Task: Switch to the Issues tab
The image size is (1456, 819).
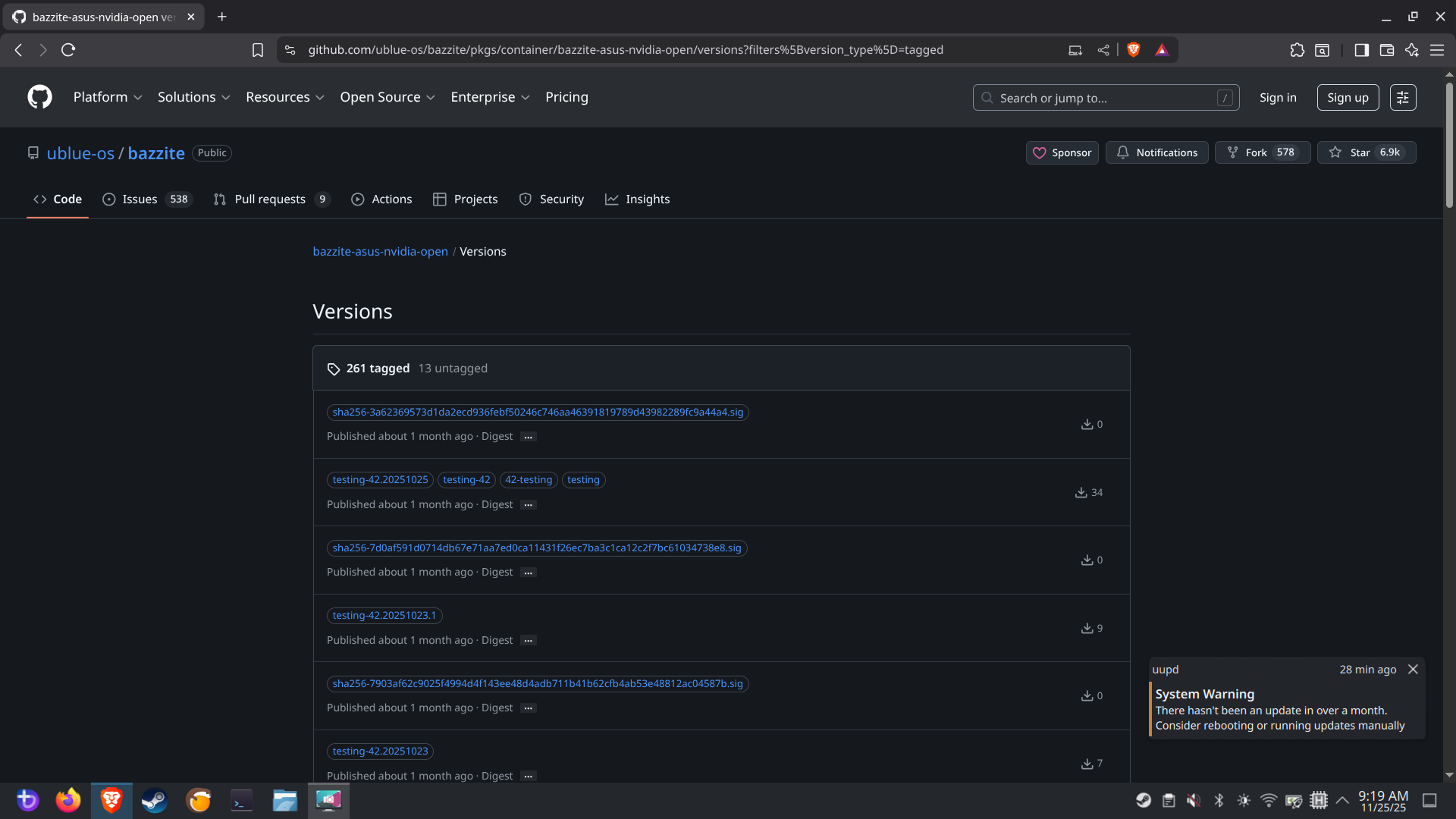Action: pyautogui.click(x=139, y=199)
